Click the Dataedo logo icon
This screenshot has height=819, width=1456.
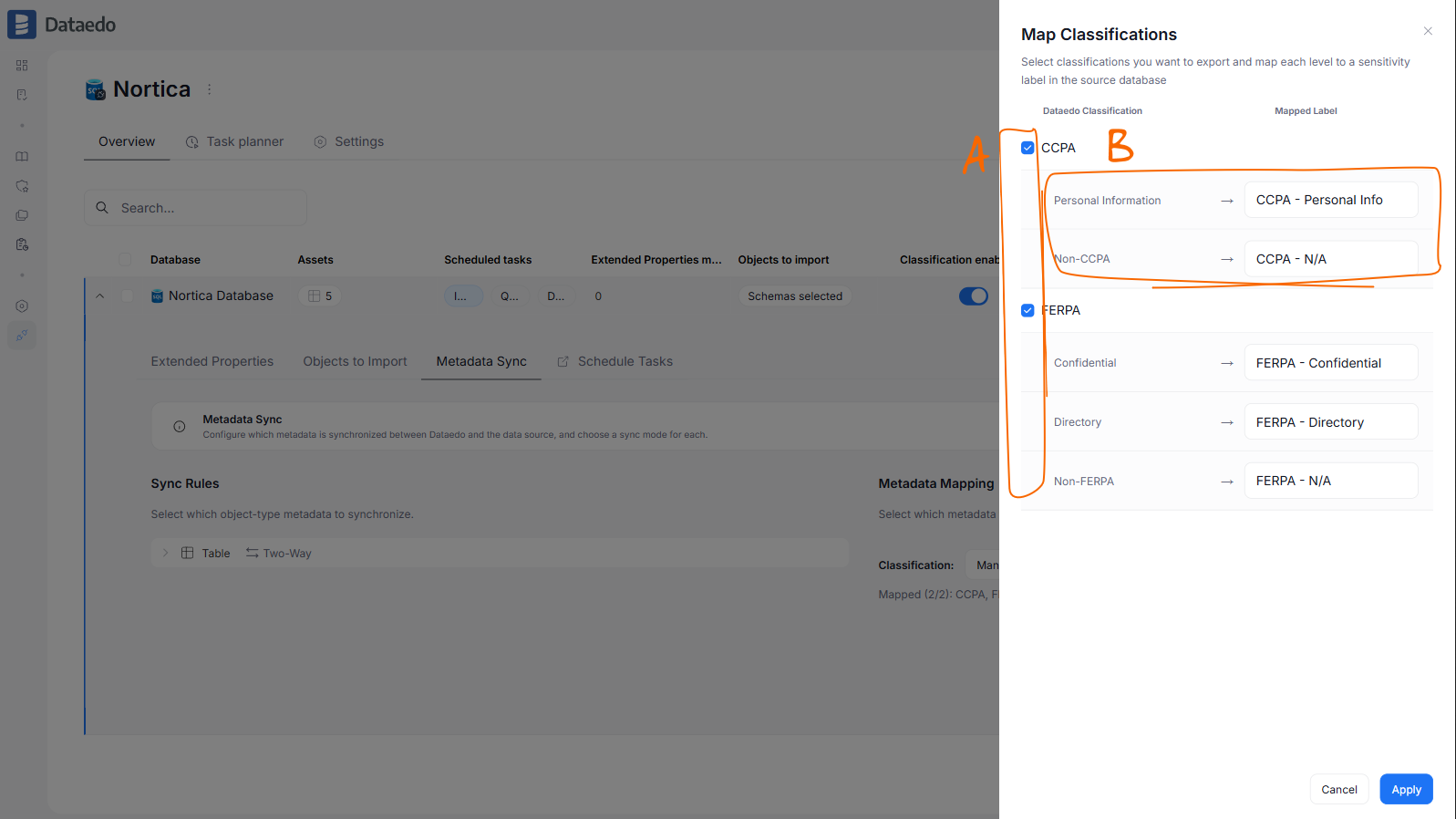tap(22, 25)
